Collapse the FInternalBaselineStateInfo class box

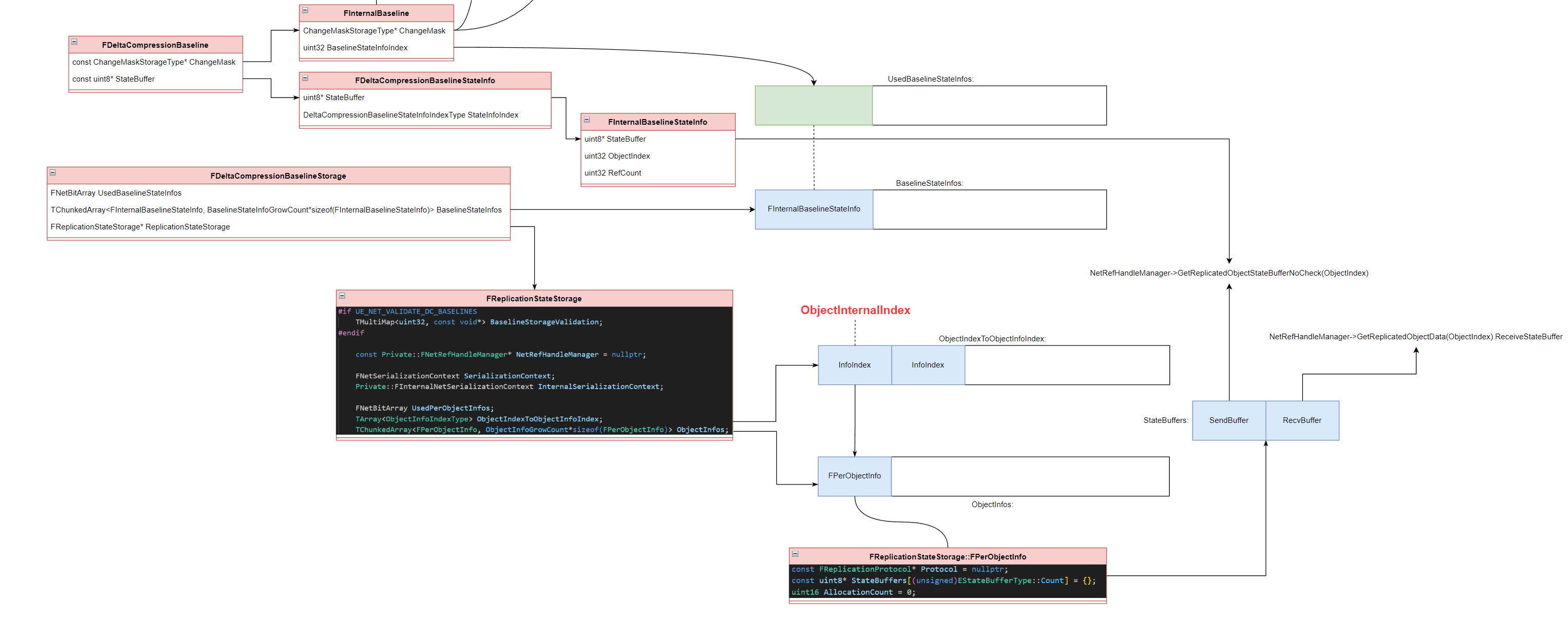tap(587, 120)
